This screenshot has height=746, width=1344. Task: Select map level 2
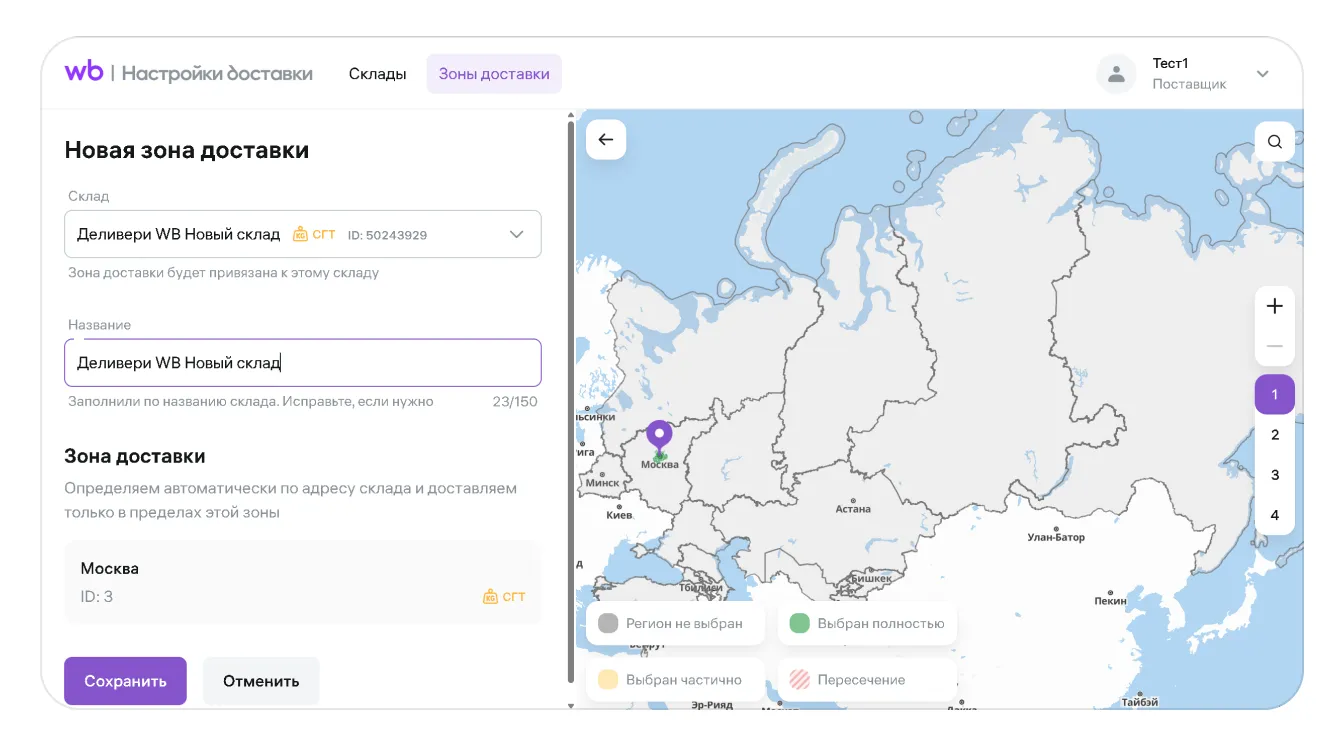[x=1274, y=435]
